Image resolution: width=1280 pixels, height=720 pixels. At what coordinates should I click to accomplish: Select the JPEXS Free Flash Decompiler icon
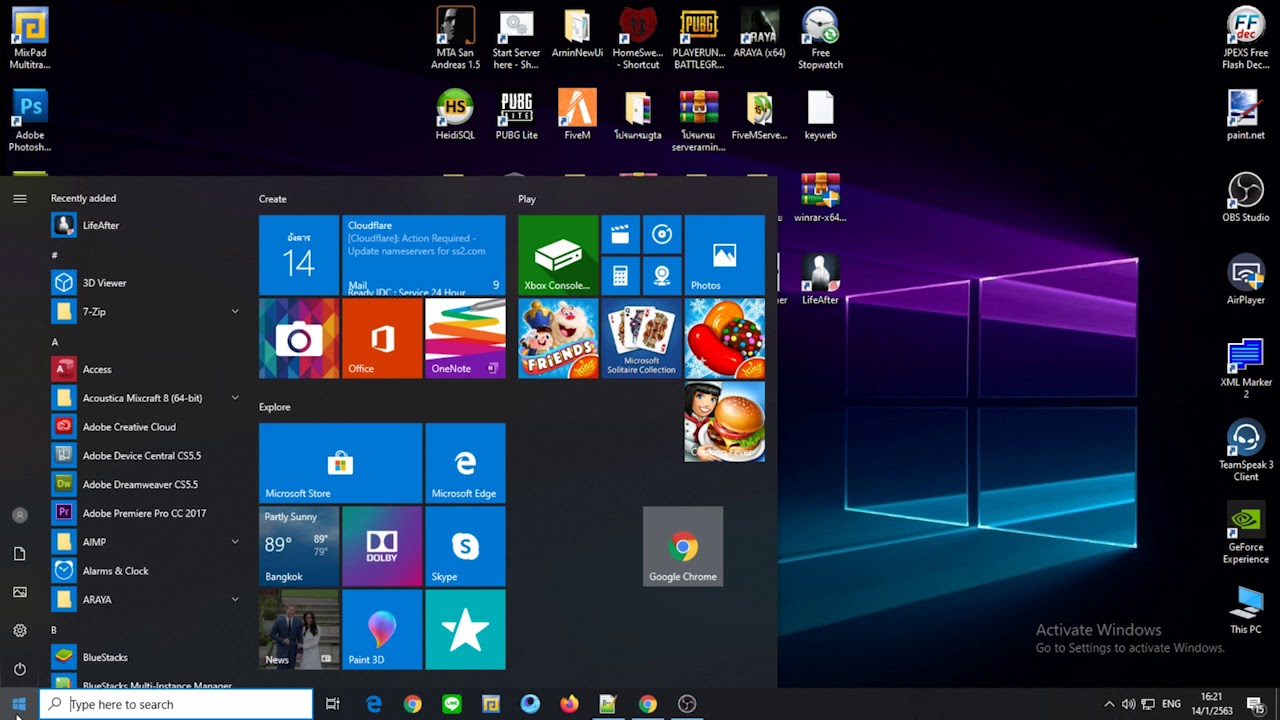[1246, 40]
